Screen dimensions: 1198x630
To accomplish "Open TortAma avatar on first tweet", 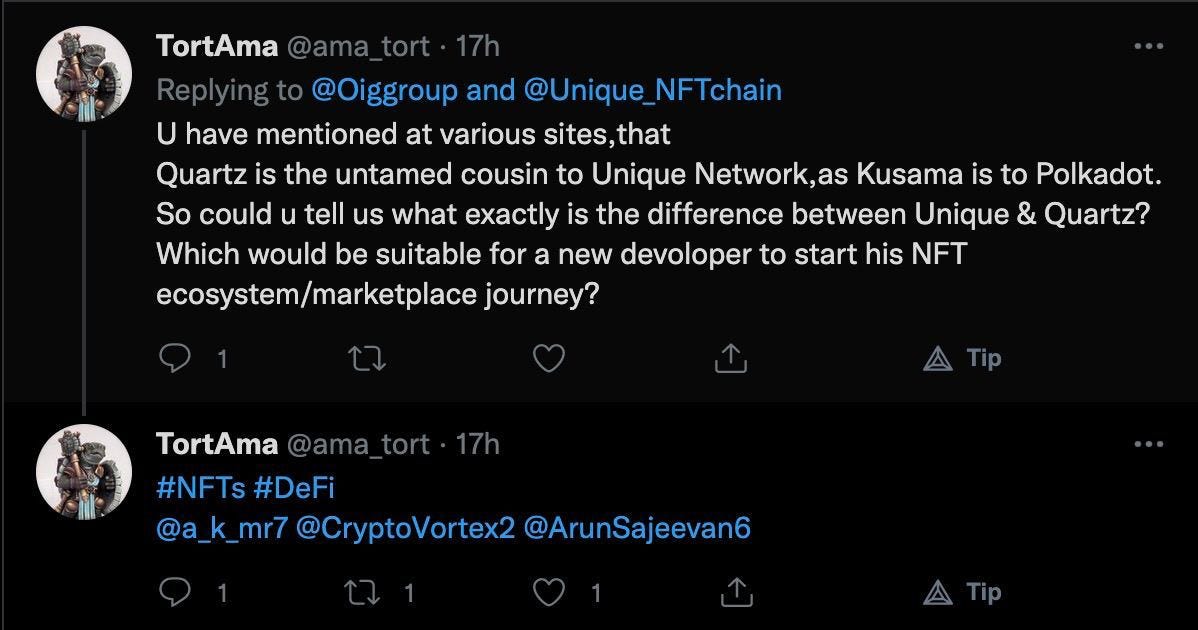I will tap(84, 74).
